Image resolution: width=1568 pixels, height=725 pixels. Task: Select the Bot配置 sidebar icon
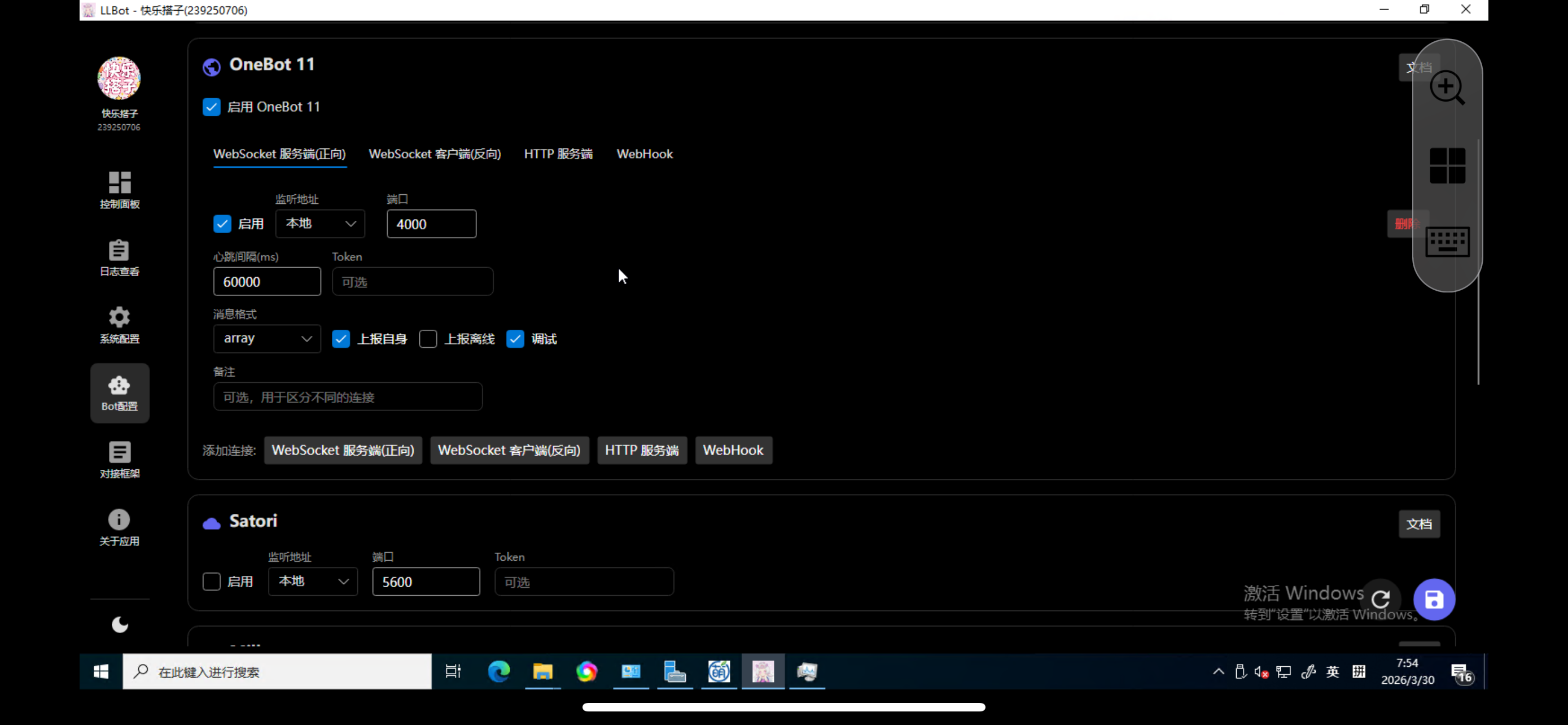(x=119, y=392)
